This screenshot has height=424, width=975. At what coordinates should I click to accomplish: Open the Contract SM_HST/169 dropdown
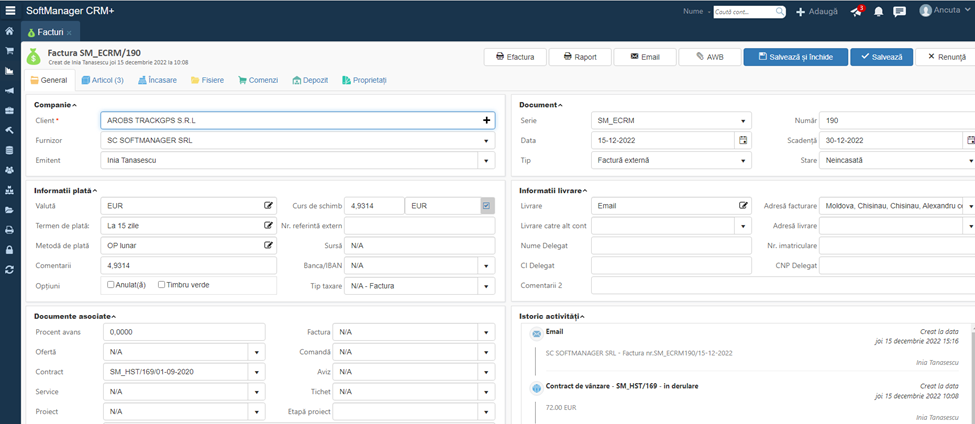click(x=257, y=372)
